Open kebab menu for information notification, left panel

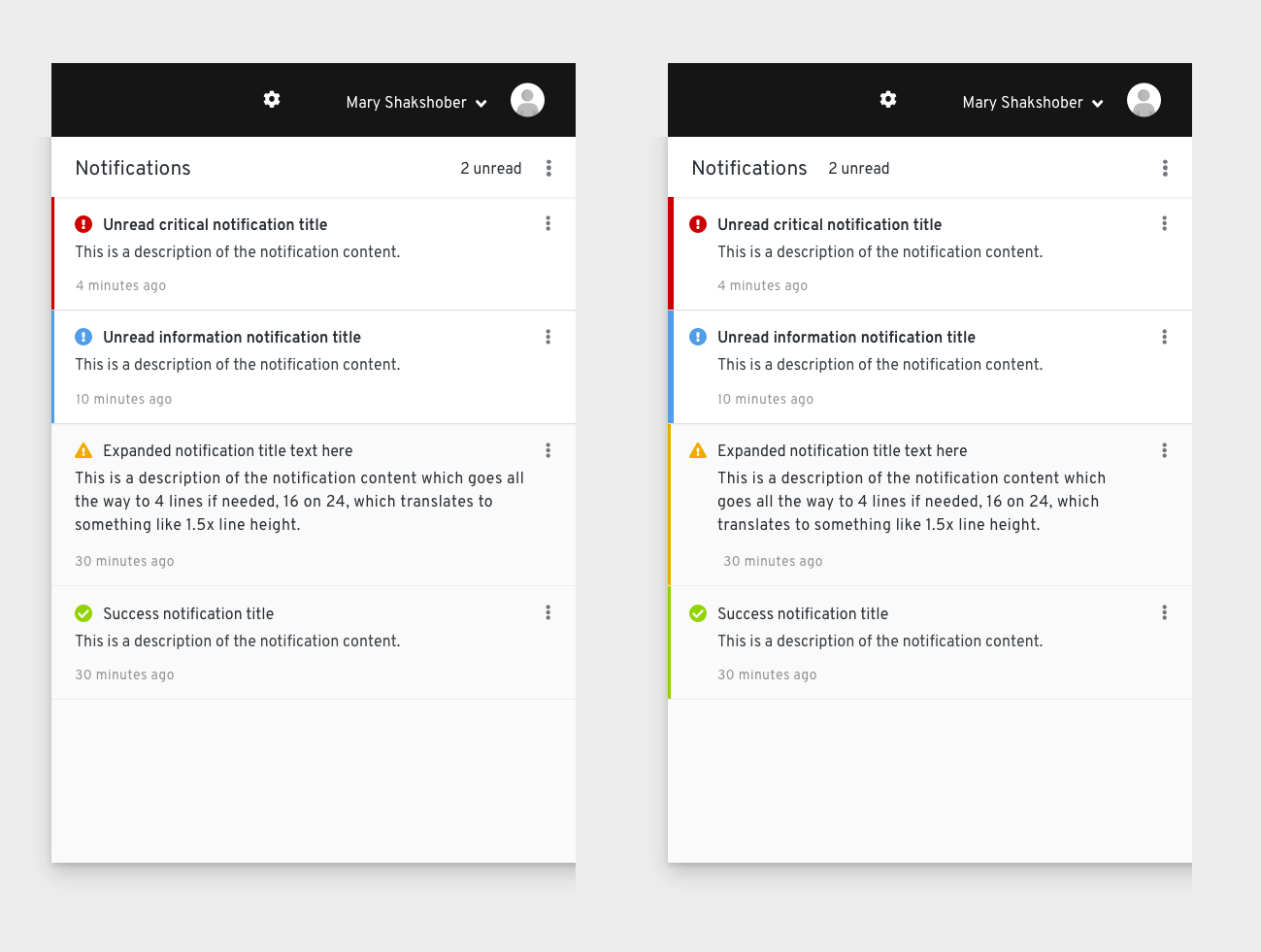coord(548,337)
